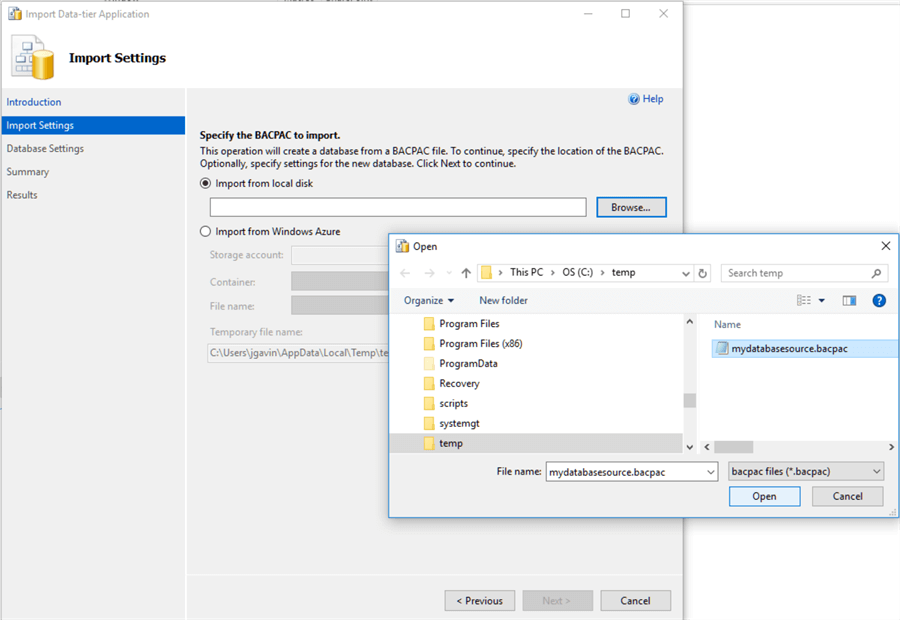Select Import from Windows Azure option
Screen dimensions: 900x620
click(206, 232)
